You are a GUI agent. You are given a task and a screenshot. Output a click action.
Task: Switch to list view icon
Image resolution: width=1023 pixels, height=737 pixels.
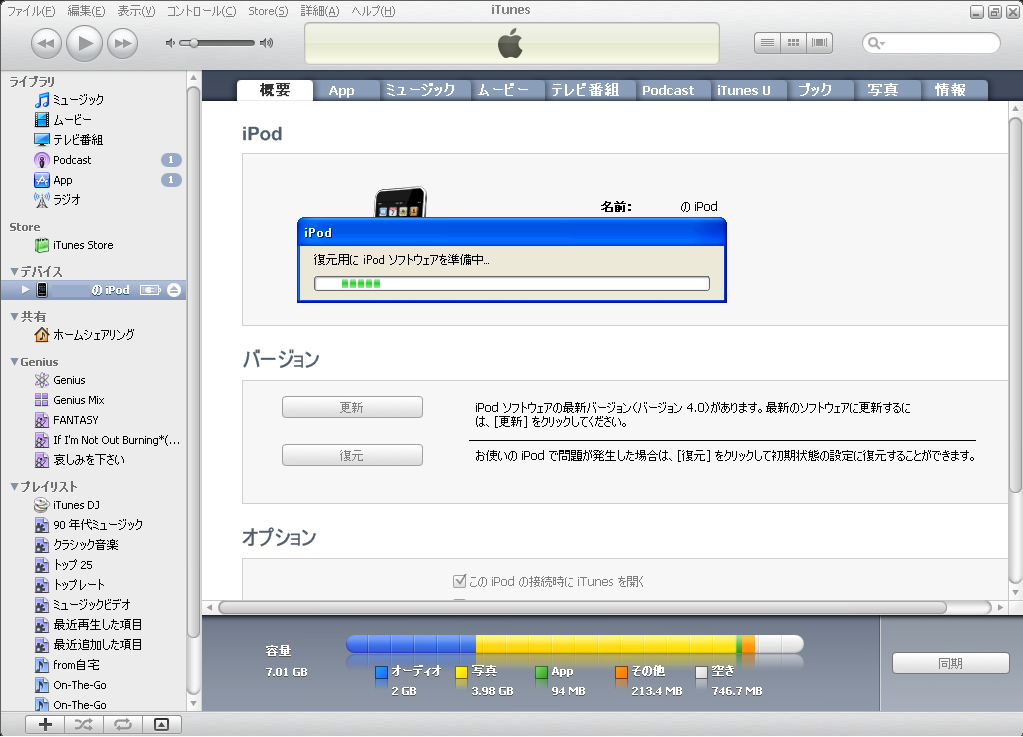click(x=767, y=43)
